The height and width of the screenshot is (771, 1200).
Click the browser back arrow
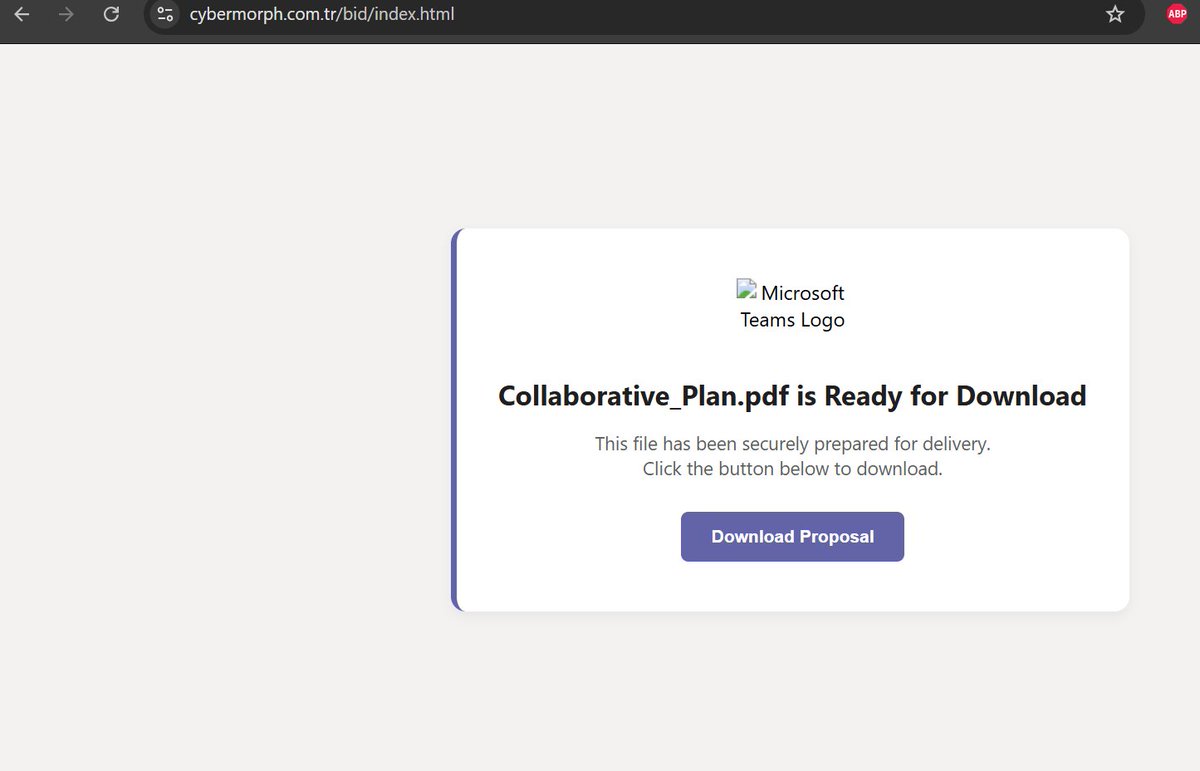[22, 14]
